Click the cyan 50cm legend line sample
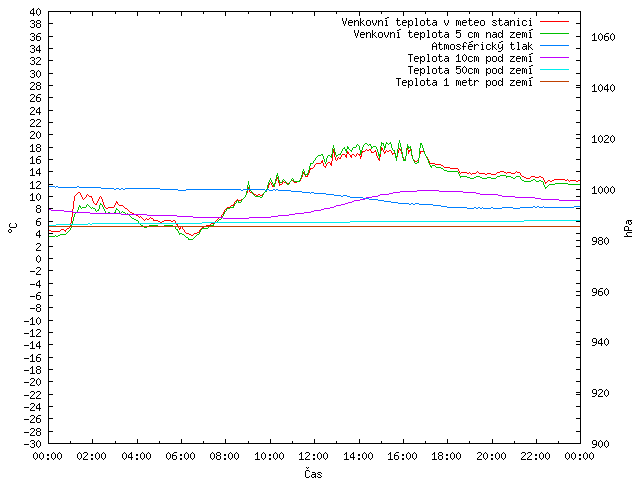The height and width of the screenshot is (480, 640). pyautogui.click(x=554, y=70)
